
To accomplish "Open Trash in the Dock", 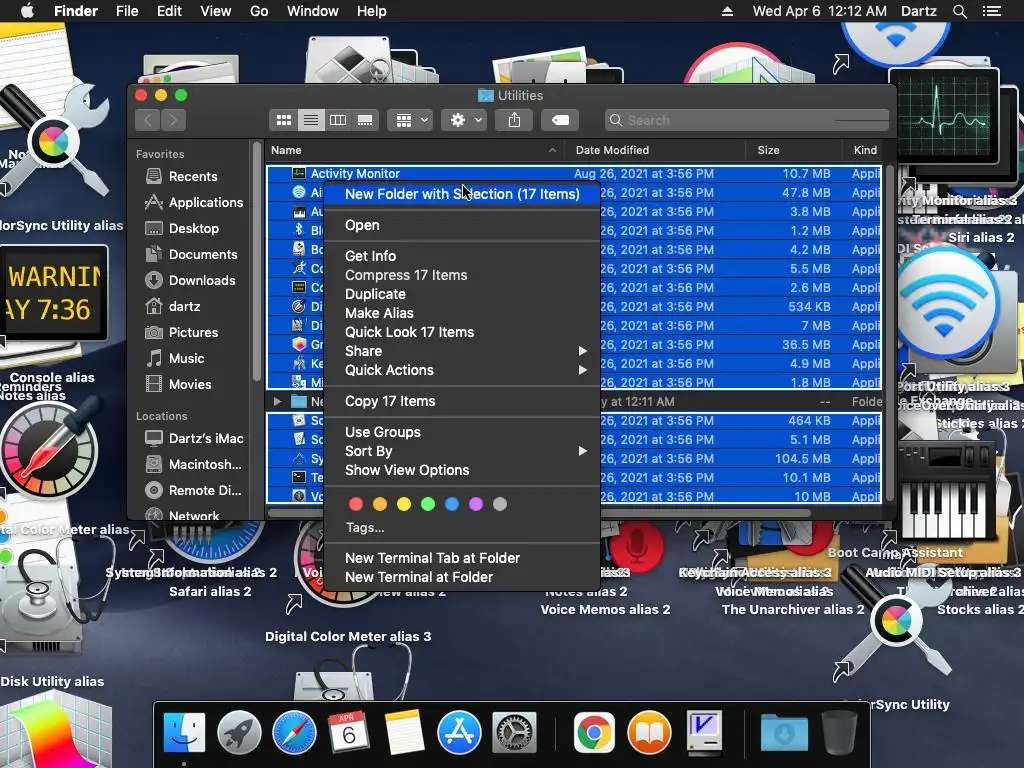I will [839, 733].
